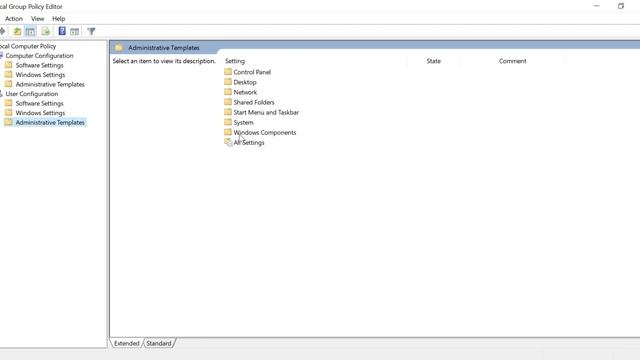Screen dimensions: 640x360
Task: Select the Desktop list entry
Action: (245, 82)
